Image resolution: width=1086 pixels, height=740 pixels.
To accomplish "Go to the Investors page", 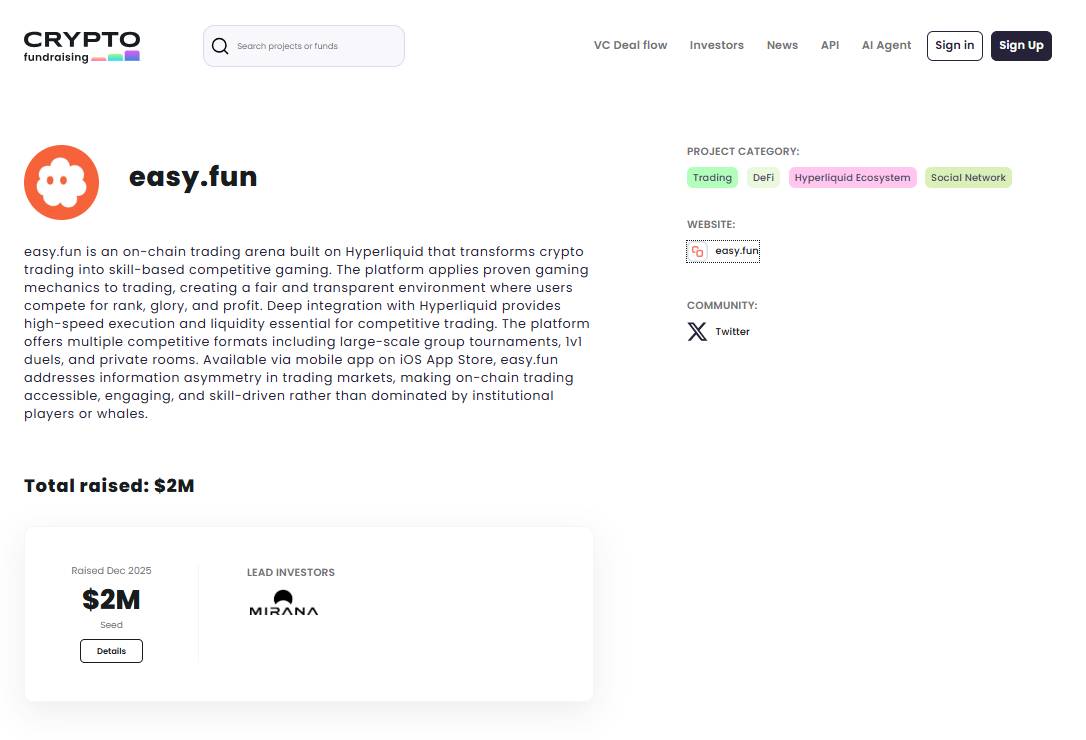I will coord(716,45).
